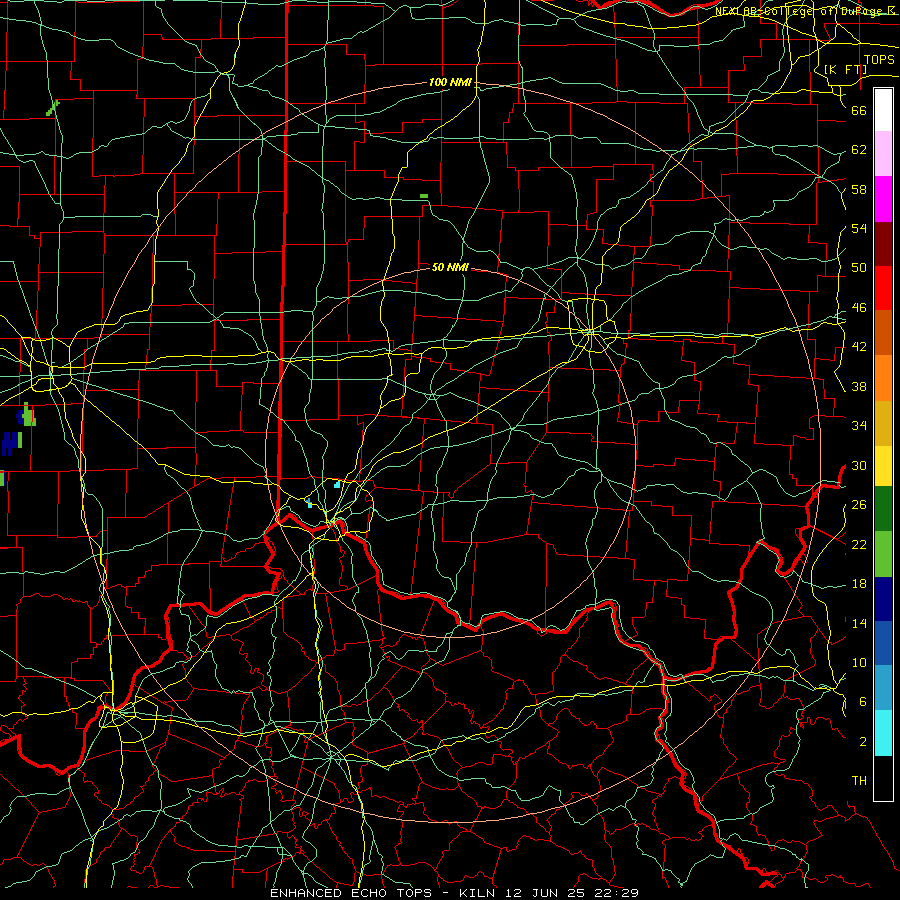900x900 pixels.
Task: Select the bright yellow legend swatch
Action: tap(883, 465)
